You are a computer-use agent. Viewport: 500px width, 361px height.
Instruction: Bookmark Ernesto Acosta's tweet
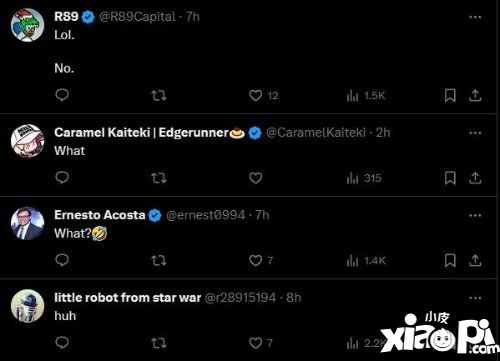(450, 260)
